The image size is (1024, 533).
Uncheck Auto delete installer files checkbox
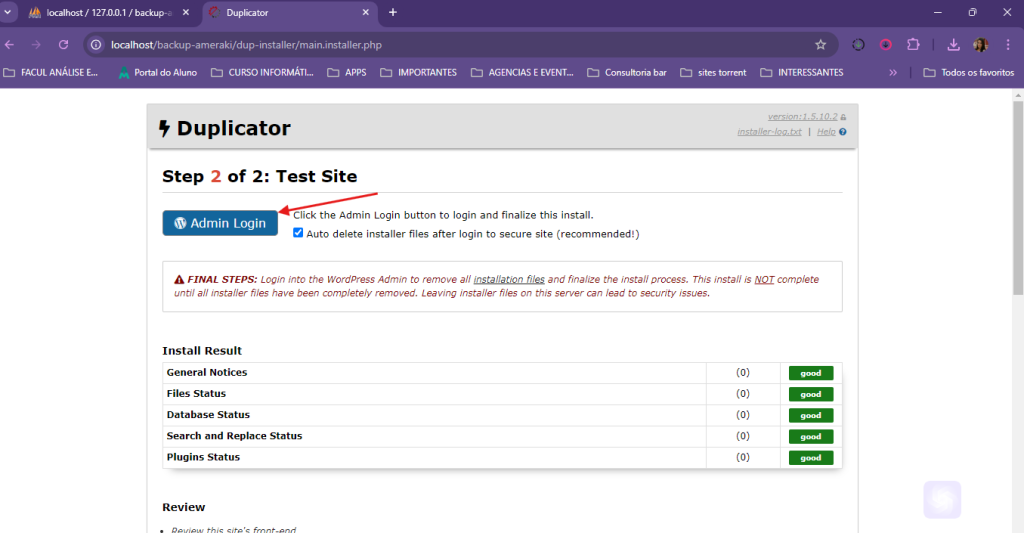click(298, 233)
